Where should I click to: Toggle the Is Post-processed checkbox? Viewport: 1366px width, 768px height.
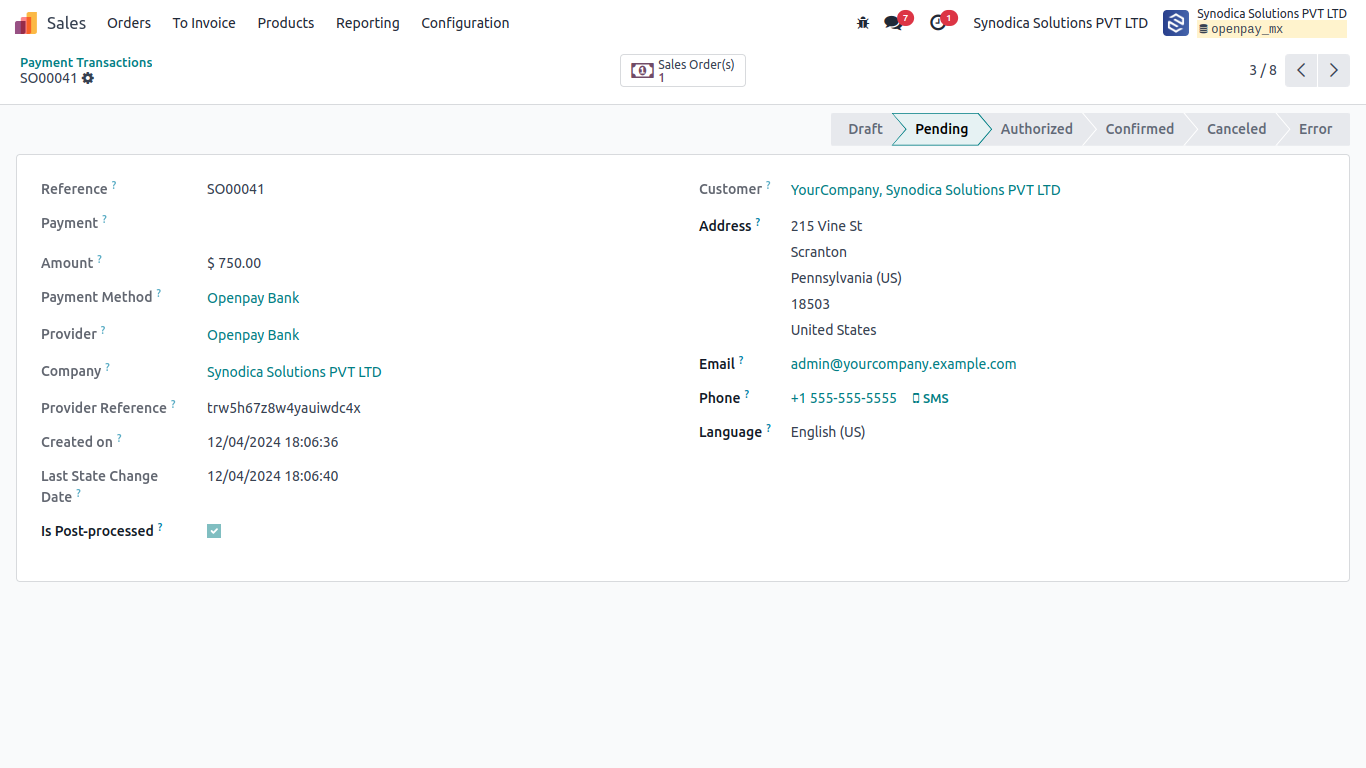(x=214, y=531)
